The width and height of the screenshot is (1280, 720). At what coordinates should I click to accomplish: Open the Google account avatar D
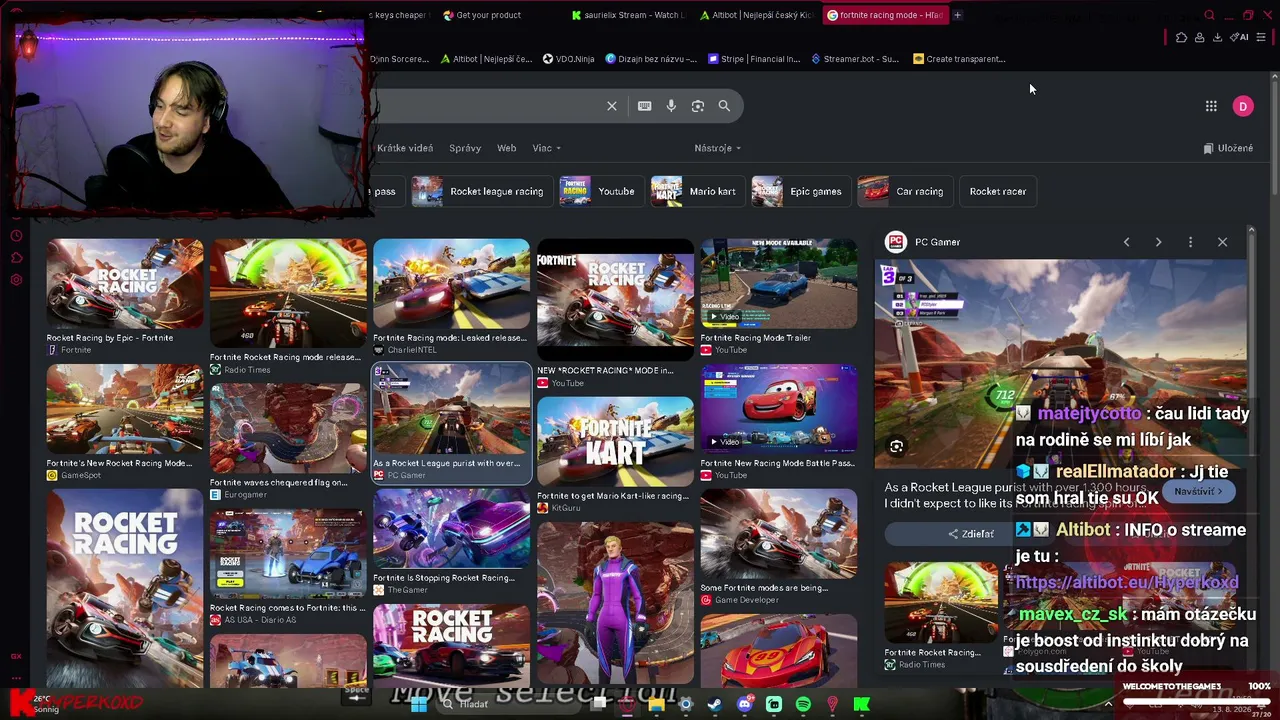tap(1243, 106)
